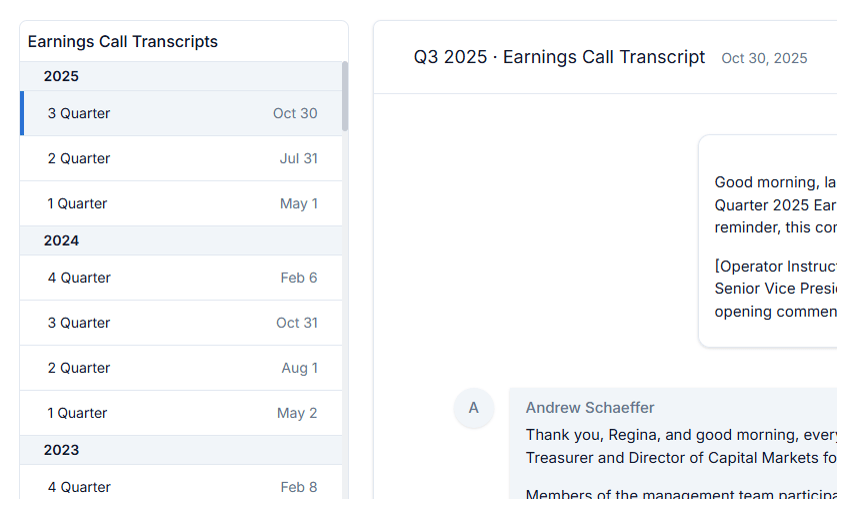This screenshot has height=516, width=851.
Task: Click the Oct 30, 2025 date label
Action: pyautogui.click(x=764, y=59)
